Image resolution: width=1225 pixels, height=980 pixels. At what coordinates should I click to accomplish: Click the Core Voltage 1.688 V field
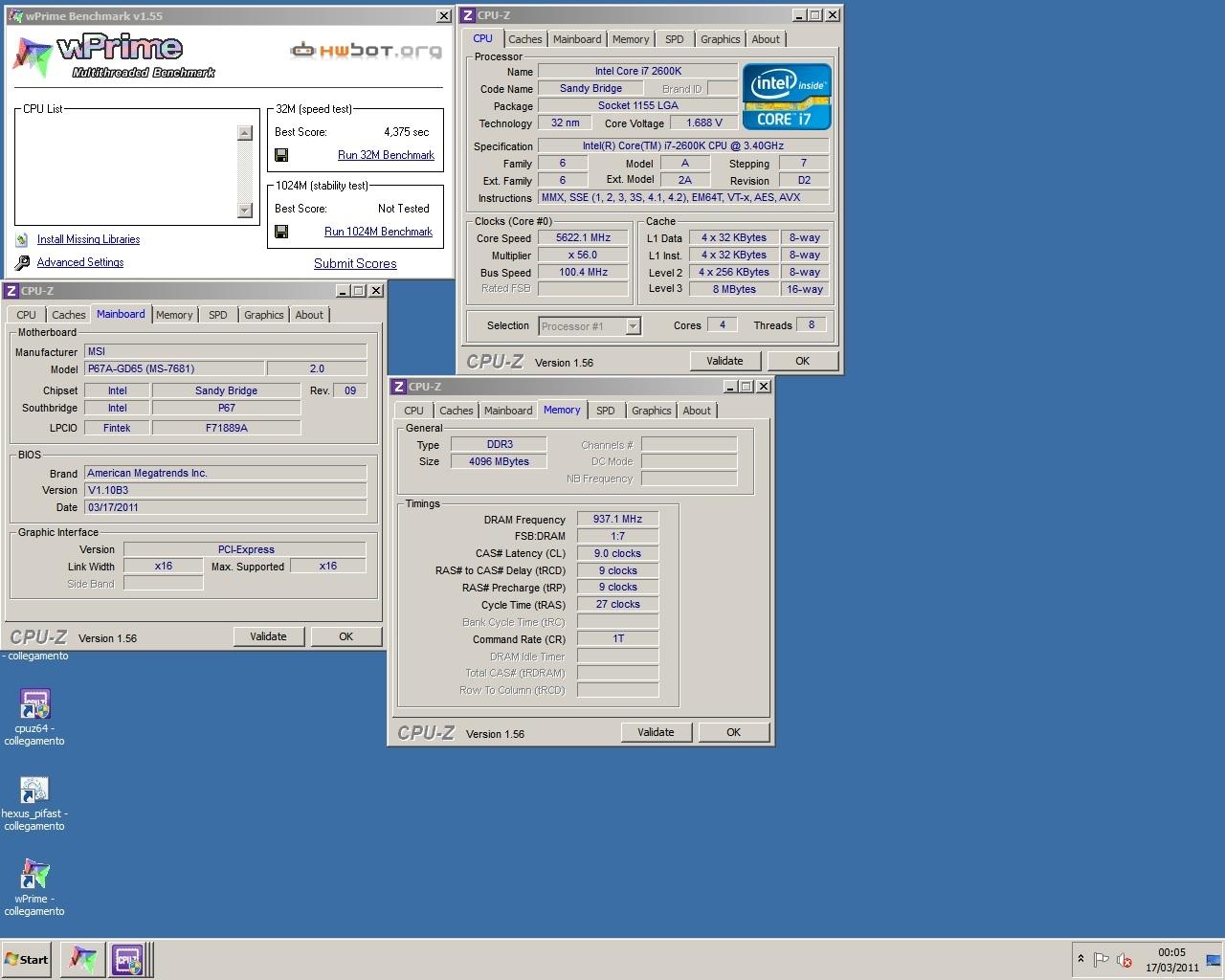coord(703,122)
